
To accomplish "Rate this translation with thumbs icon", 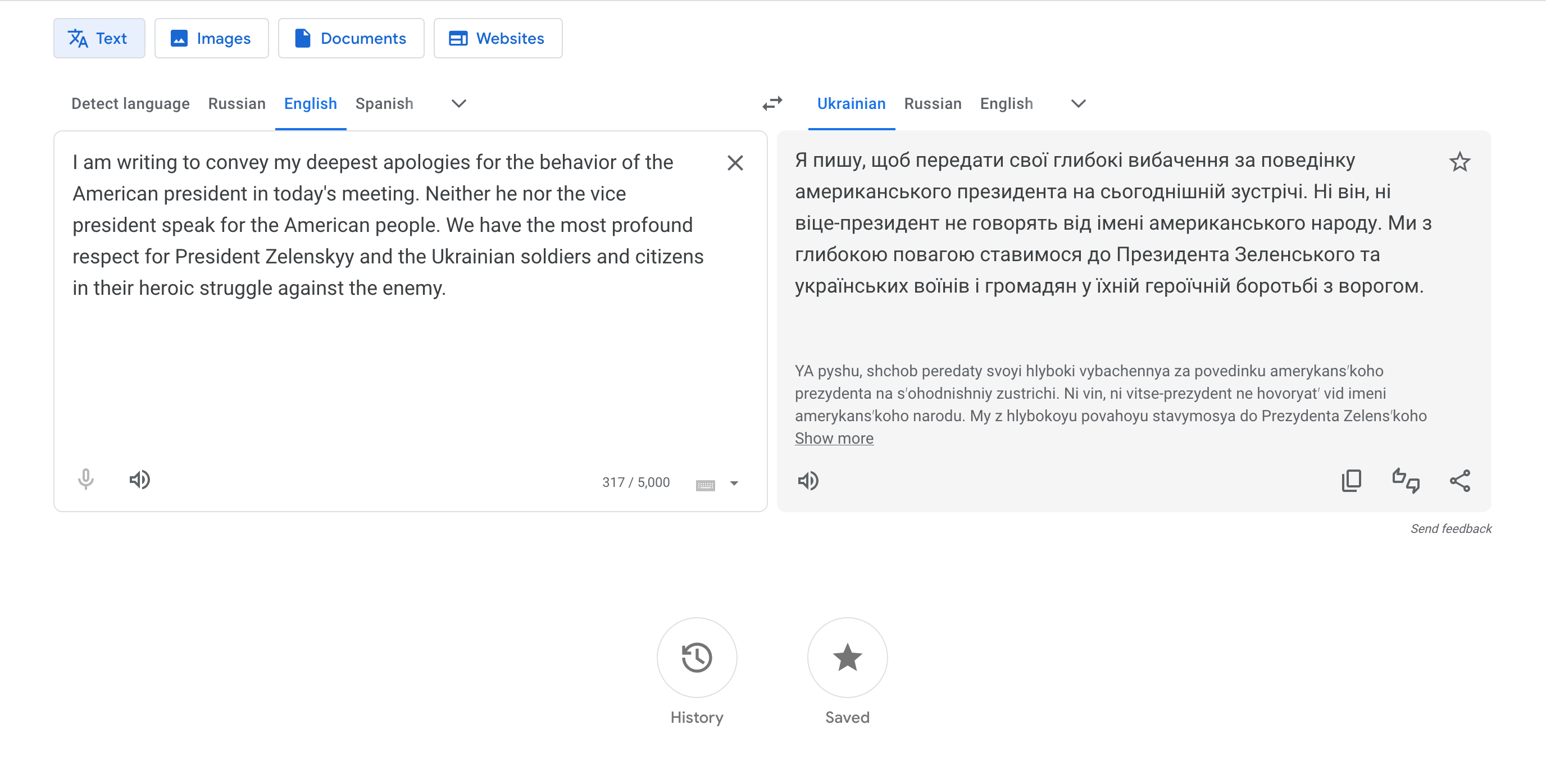I will pyautogui.click(x=1405, y=481).
